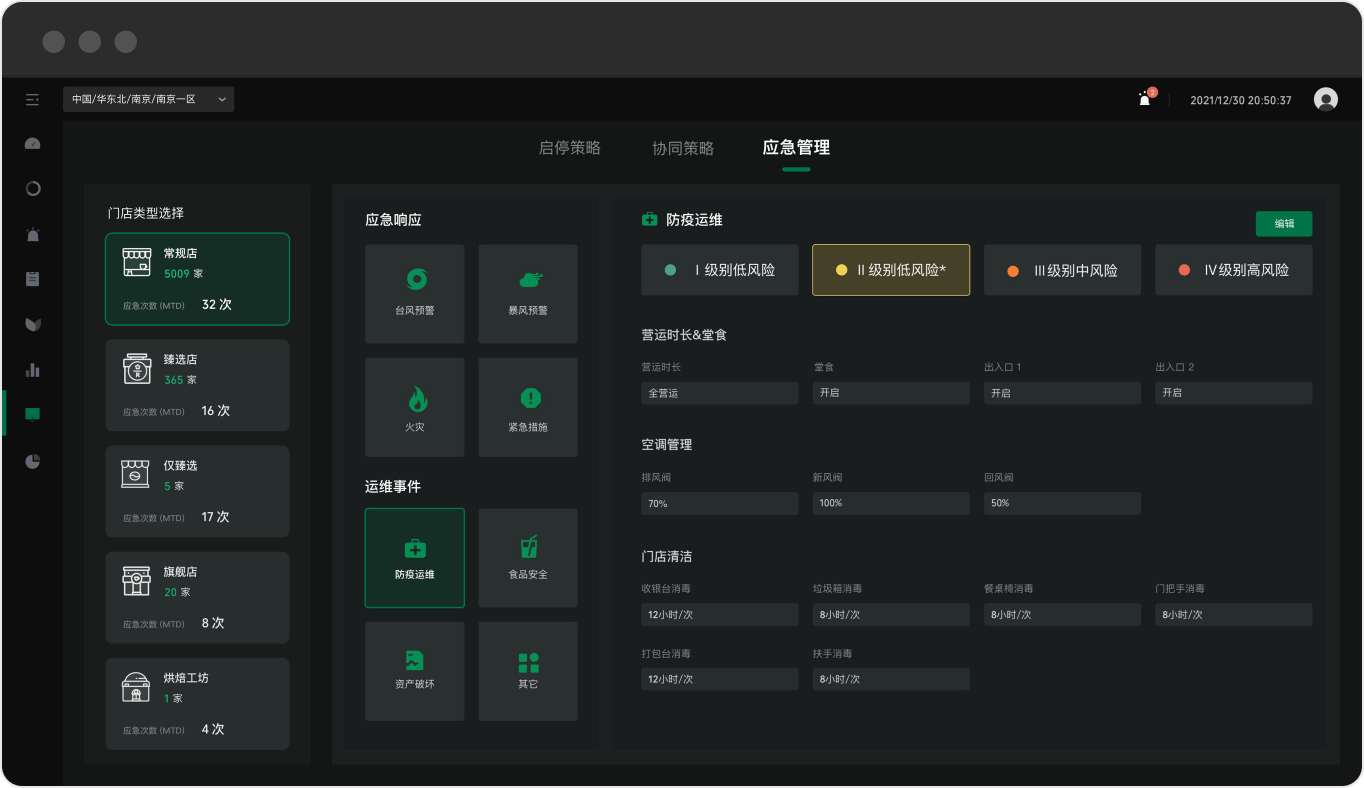Select the 火灾 fire emergency tile
Viewport: 1364px width, 788px height.
[414, 407]
